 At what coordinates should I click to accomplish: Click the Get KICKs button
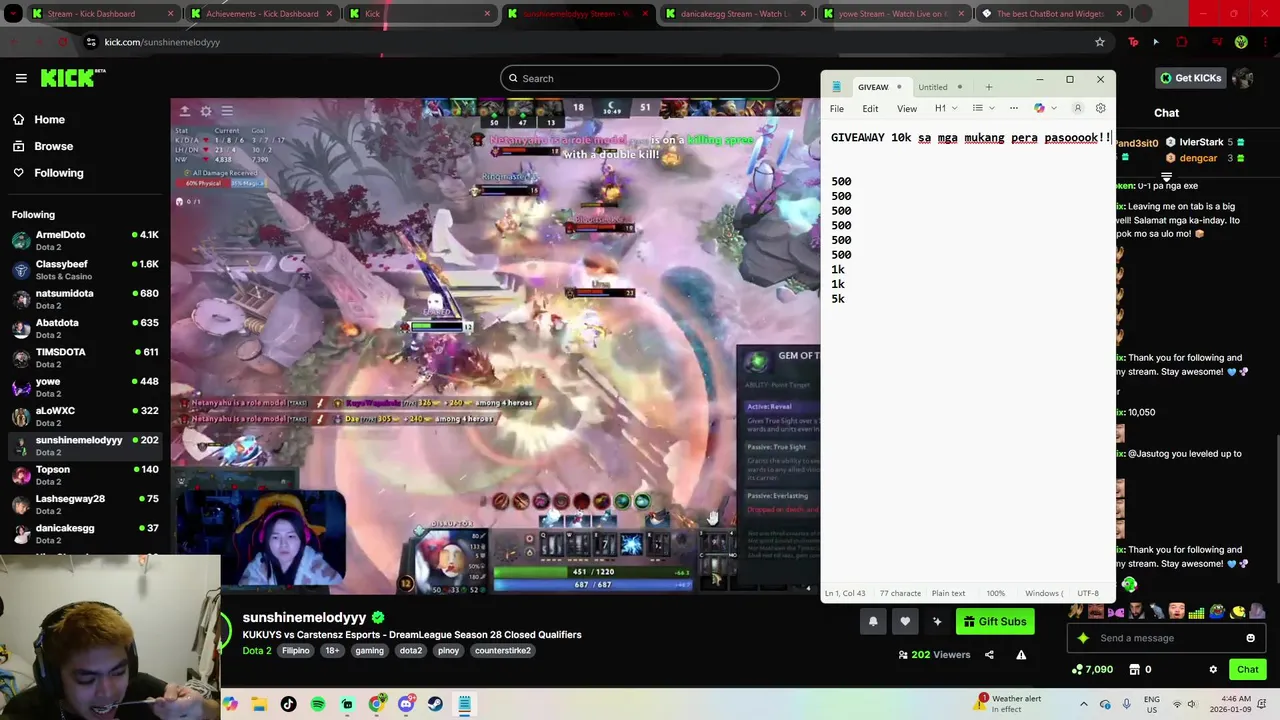tap(1190, 78)
